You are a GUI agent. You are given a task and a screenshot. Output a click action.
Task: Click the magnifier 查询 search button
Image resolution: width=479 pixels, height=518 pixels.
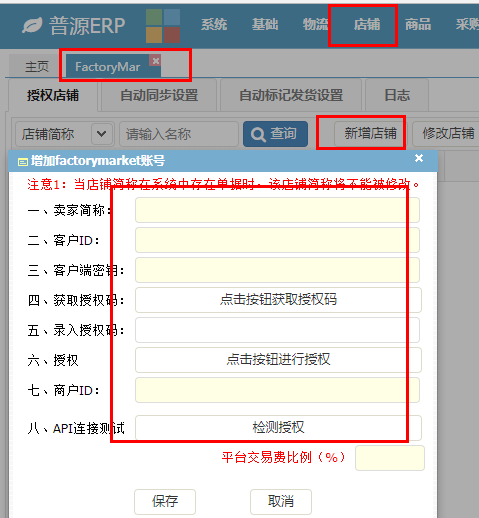275,134
